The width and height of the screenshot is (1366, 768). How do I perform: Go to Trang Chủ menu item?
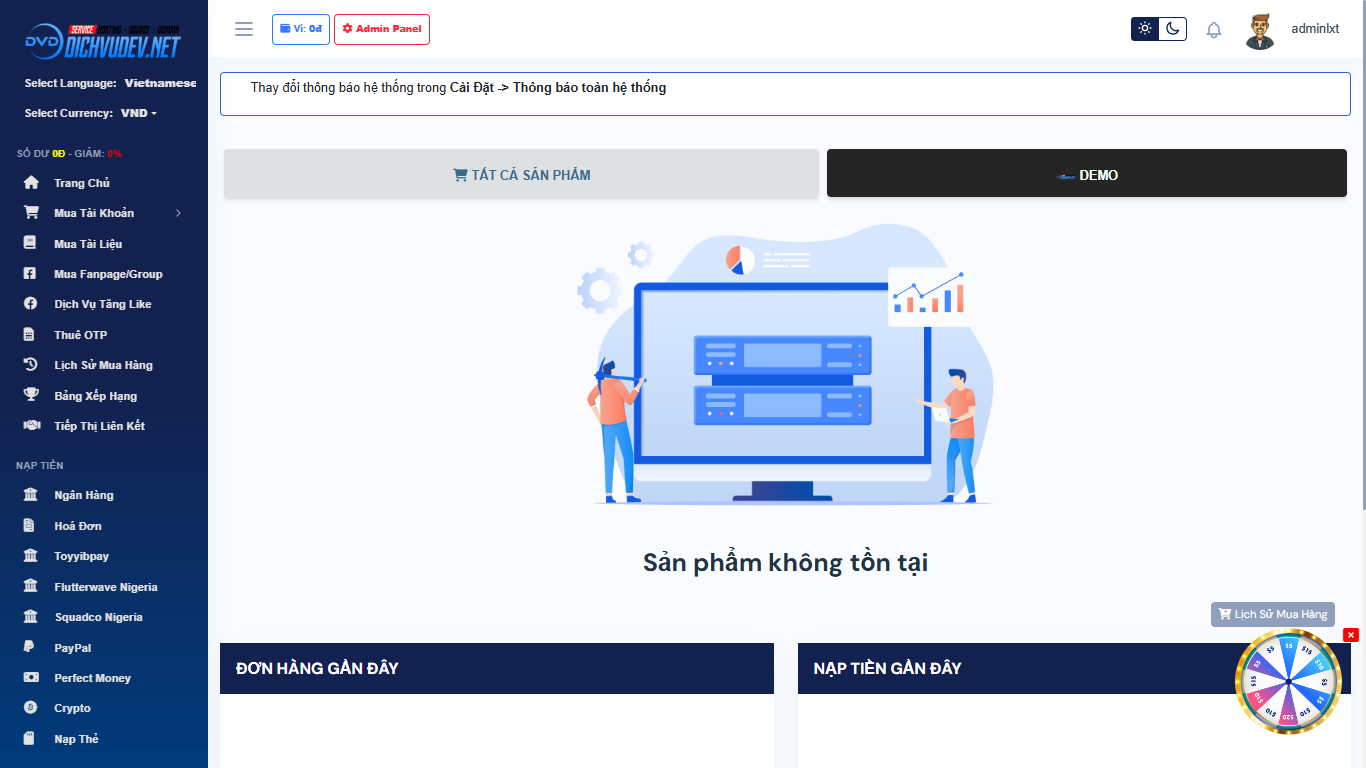[82, 183]
